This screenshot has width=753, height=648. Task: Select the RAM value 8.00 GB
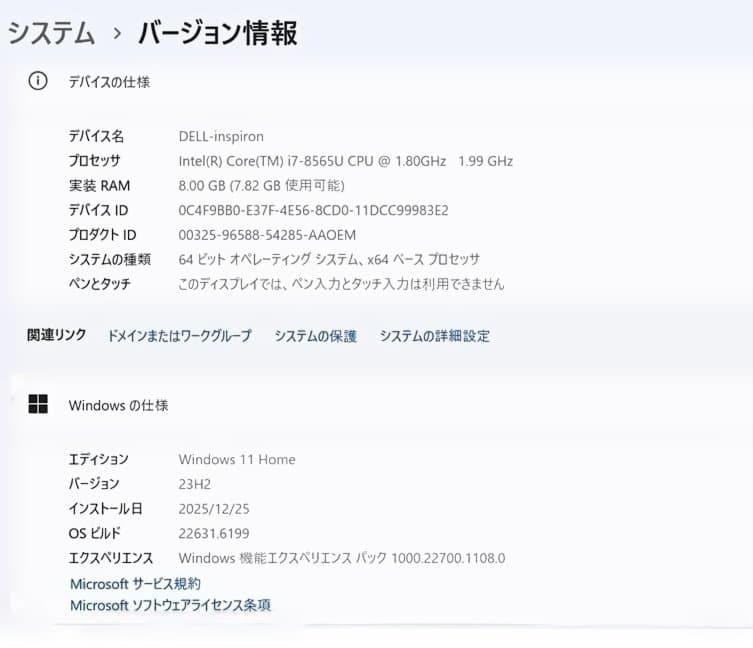click(x=261, y=185)
